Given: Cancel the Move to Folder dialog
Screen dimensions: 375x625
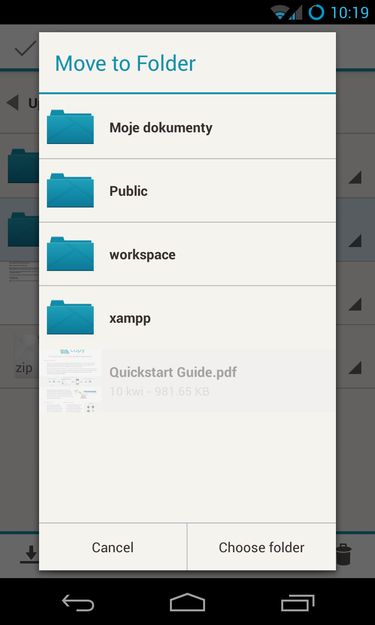Looking at the screenshot, I should [113, 547].
